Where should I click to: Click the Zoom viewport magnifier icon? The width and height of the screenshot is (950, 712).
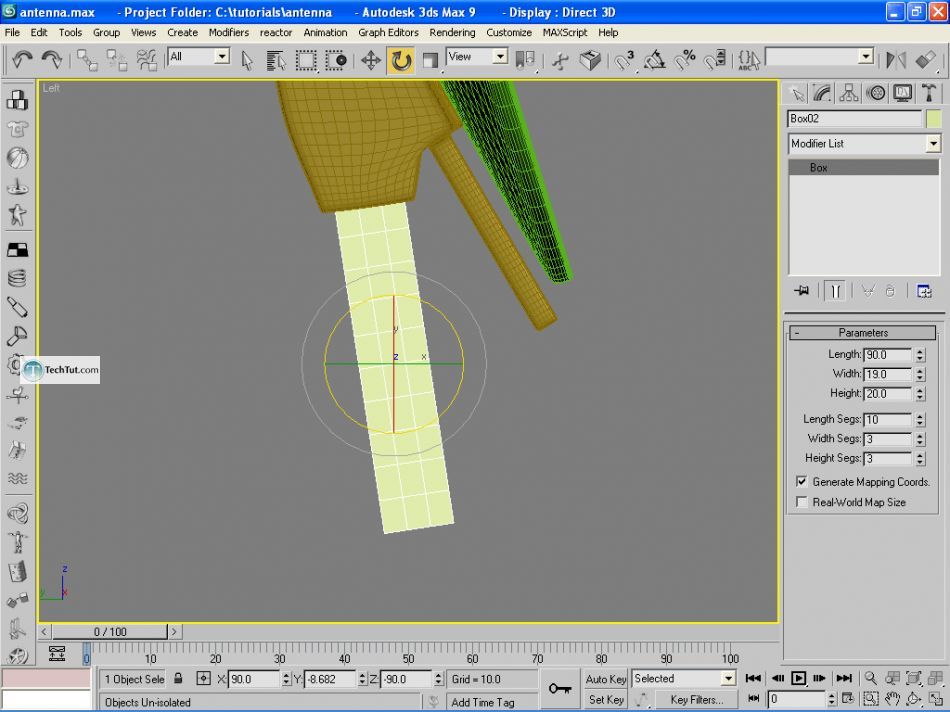[871, 678]
